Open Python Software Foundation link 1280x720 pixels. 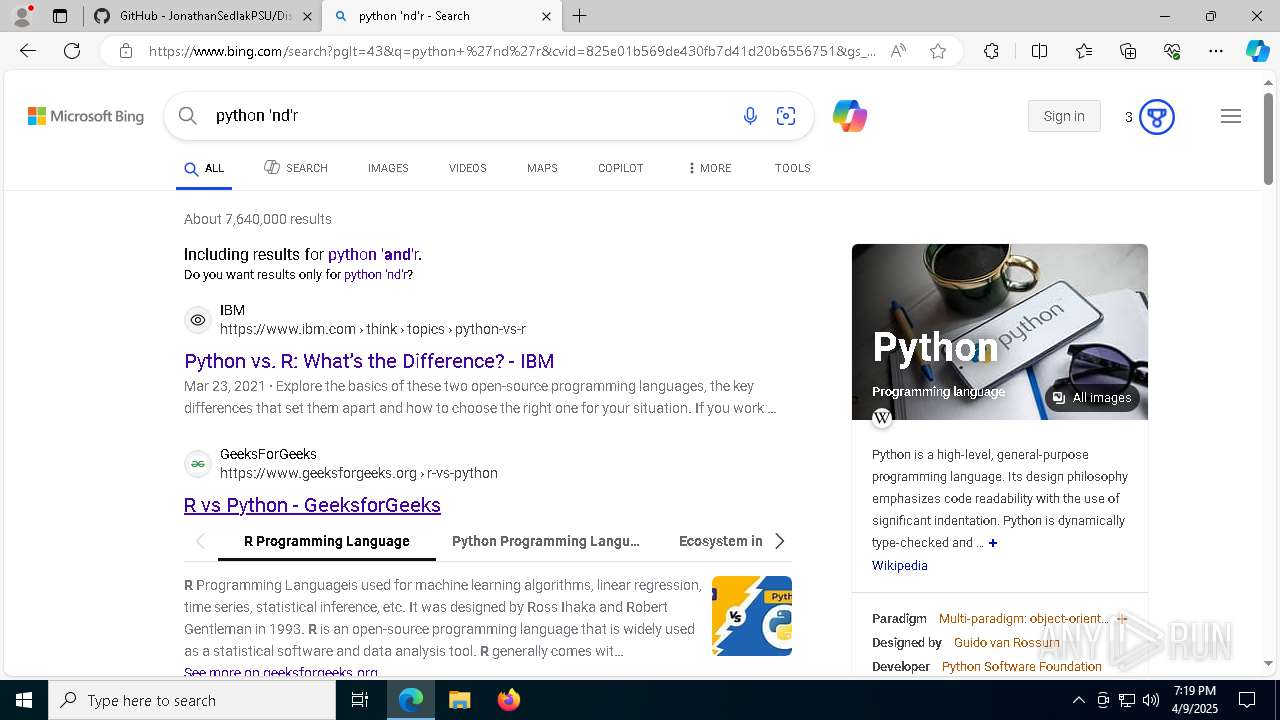click(x=1022, y=667)
